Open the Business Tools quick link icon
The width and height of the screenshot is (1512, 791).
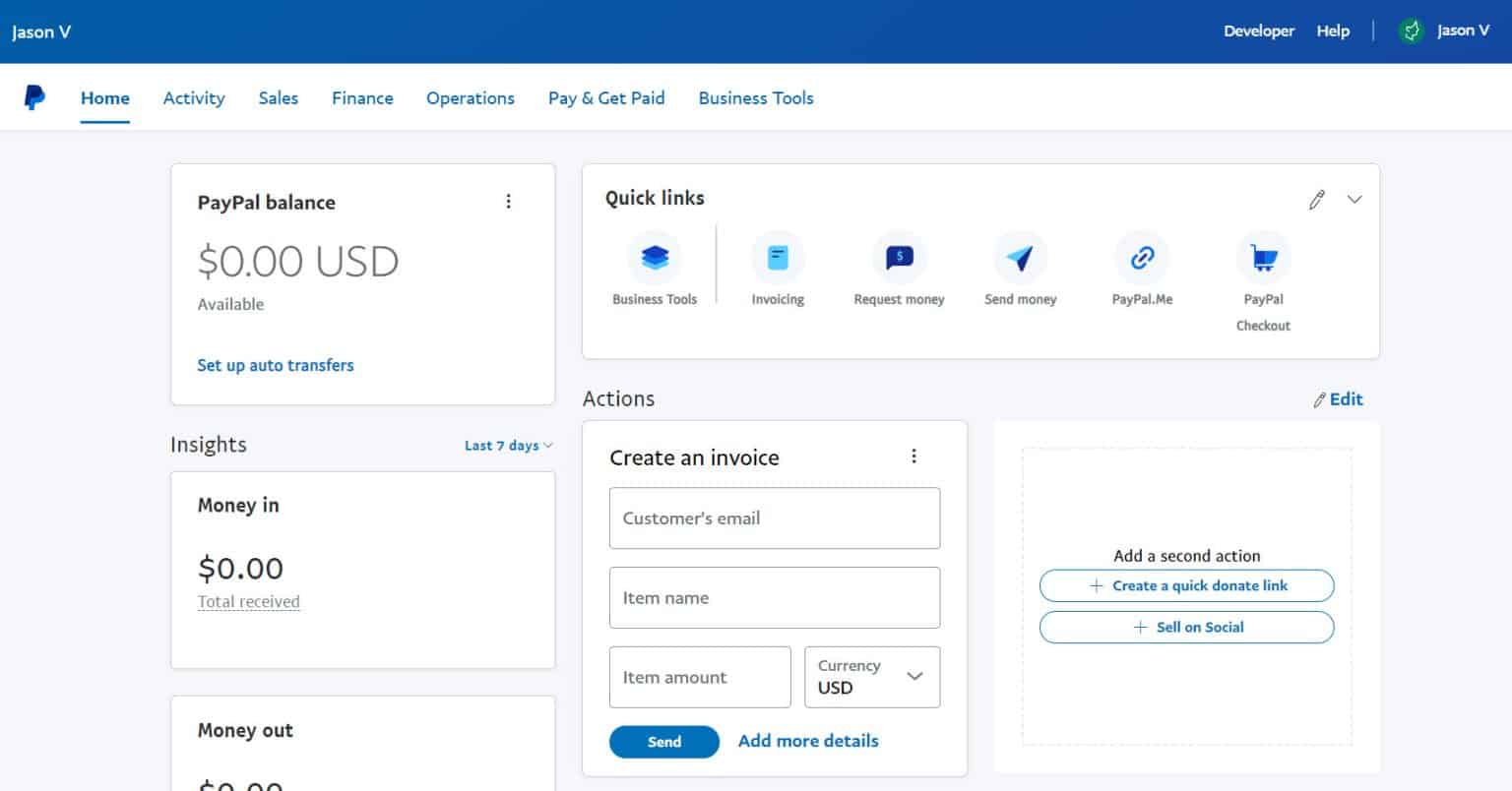click(655, 258)
